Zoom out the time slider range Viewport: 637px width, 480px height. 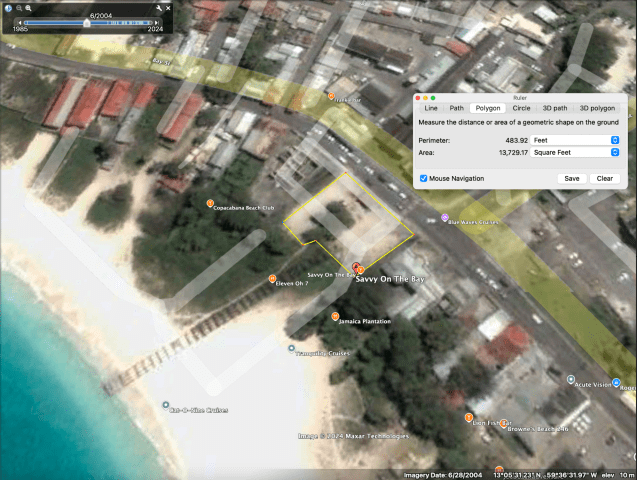coord(18,7)
